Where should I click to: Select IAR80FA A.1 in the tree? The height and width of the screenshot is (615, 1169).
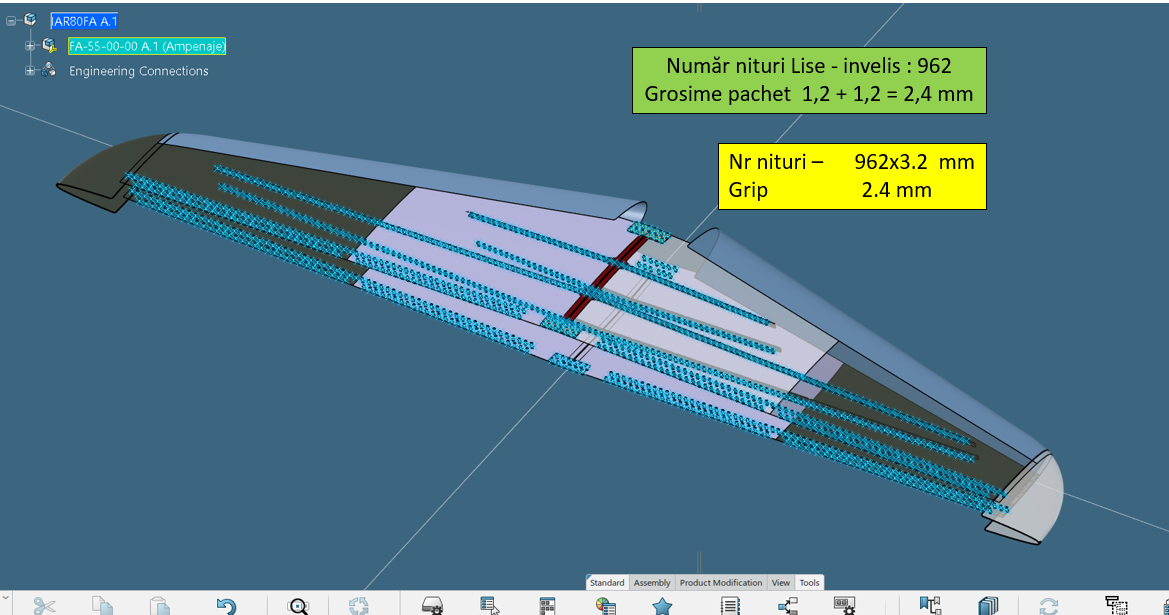point(84,21)
